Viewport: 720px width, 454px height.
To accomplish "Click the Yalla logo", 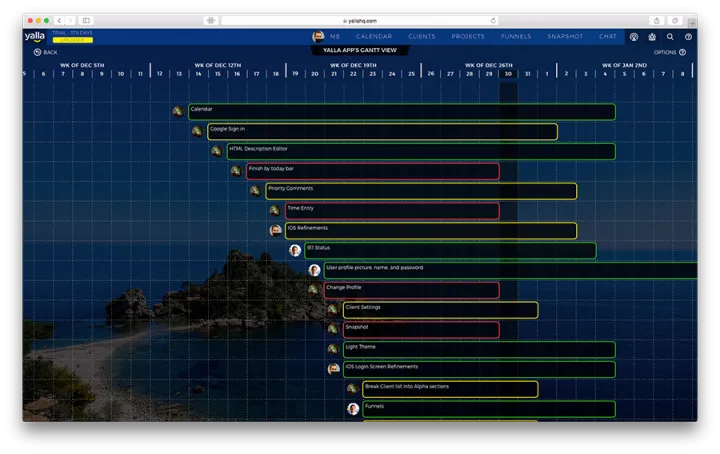I will [x=35, y=36].
